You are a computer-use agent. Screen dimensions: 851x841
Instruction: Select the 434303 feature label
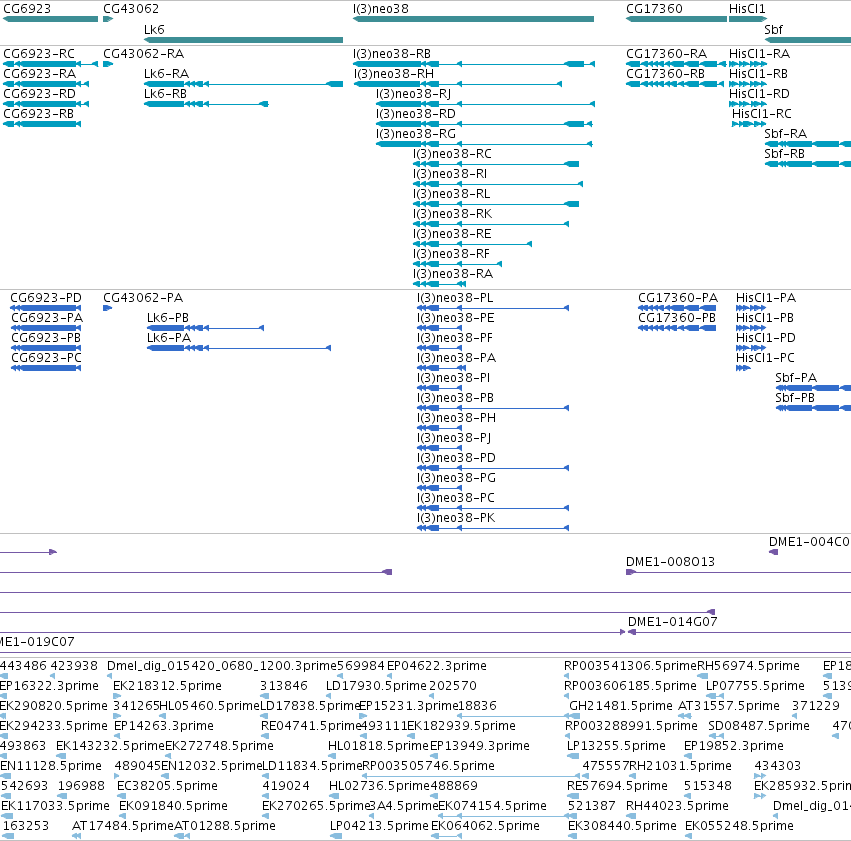point(778,766)
